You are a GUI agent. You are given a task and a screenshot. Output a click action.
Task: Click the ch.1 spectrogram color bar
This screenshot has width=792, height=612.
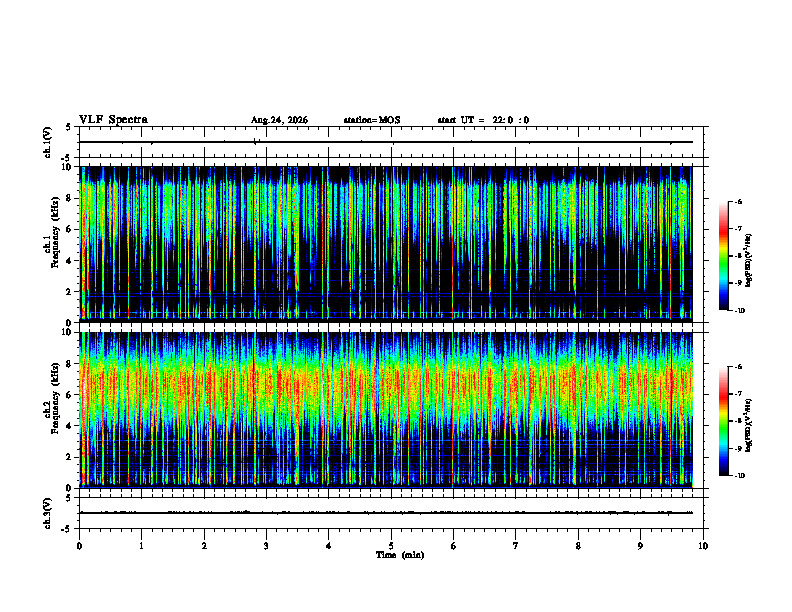coord(723,256)
